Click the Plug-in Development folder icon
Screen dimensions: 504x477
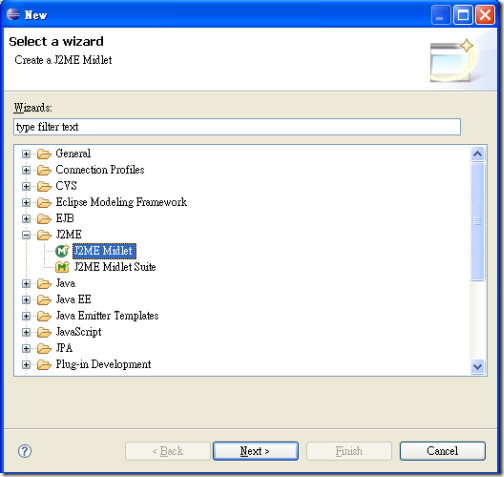tap(44, 365)
